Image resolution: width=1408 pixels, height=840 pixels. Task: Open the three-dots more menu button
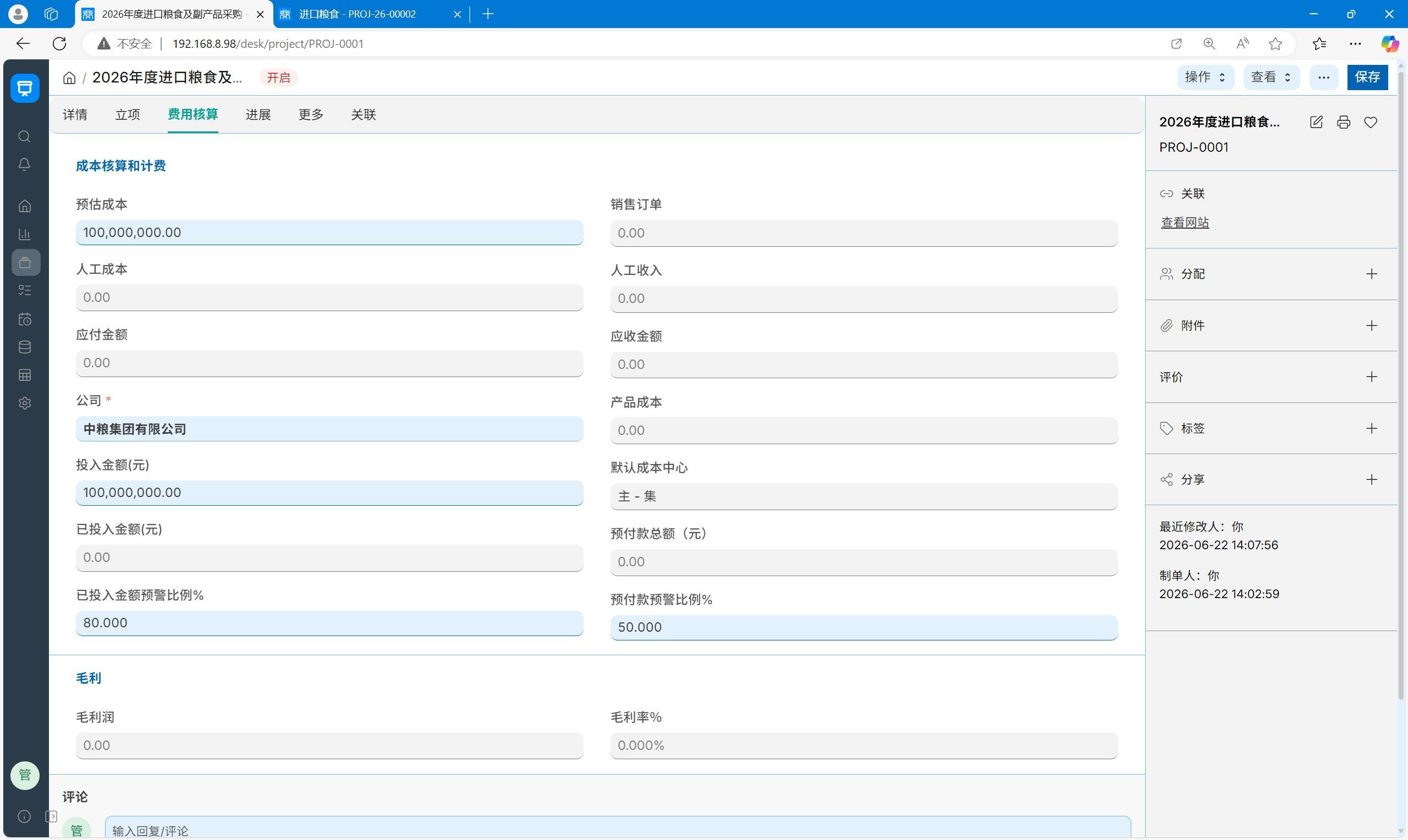1324,77
